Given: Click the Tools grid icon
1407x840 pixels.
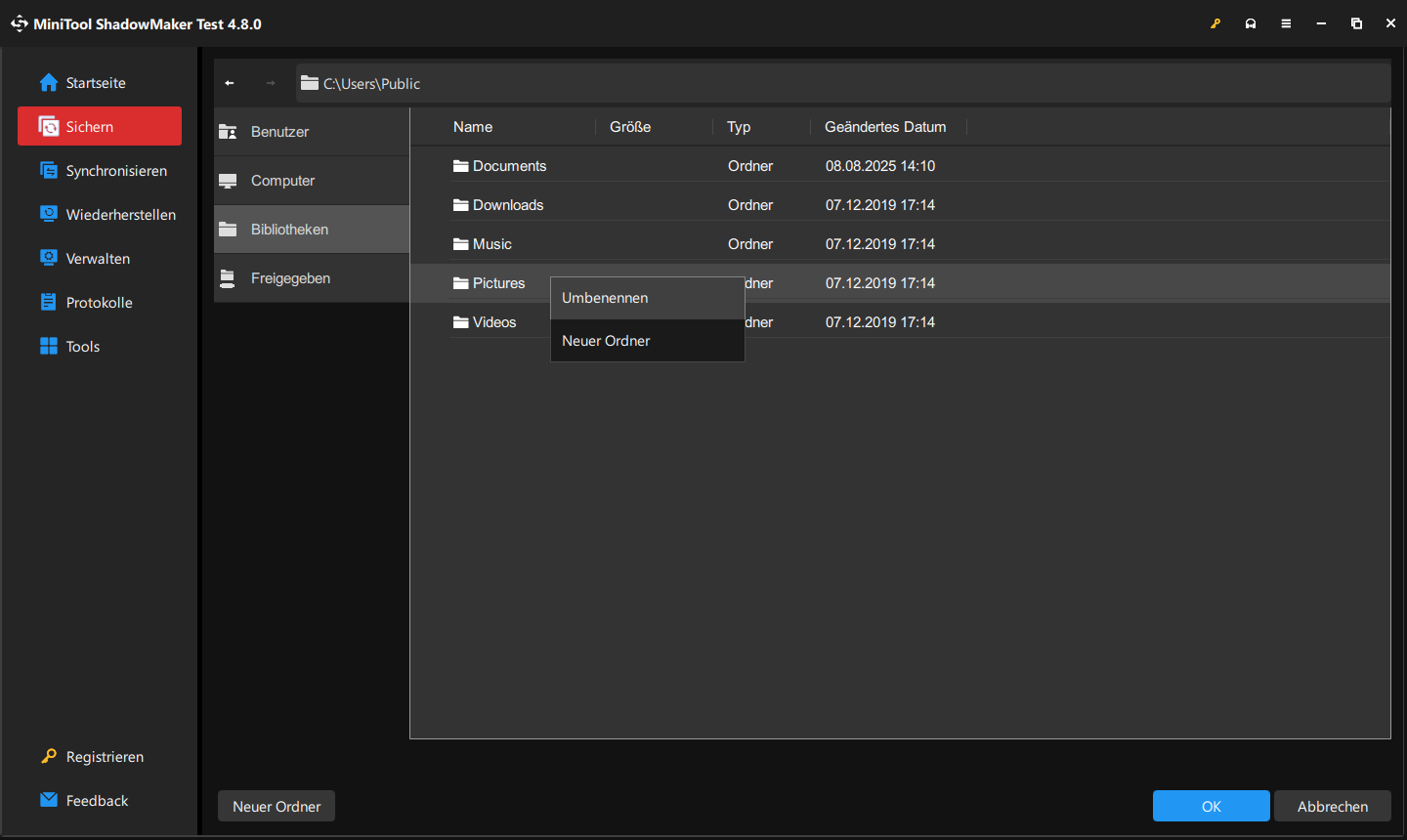Looking at the screenshot, I should [x=49, y=346].
